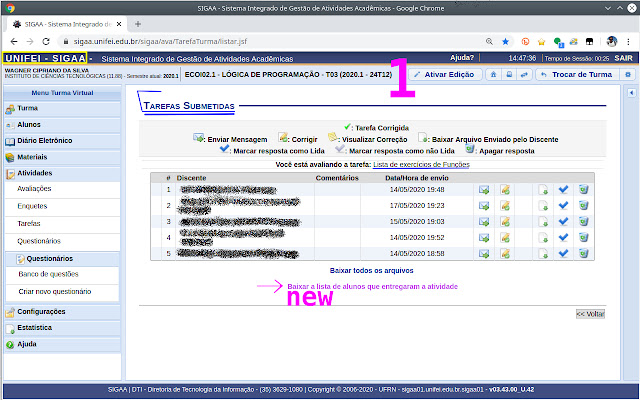Click the Voltar button

click(x=590, y=314)
